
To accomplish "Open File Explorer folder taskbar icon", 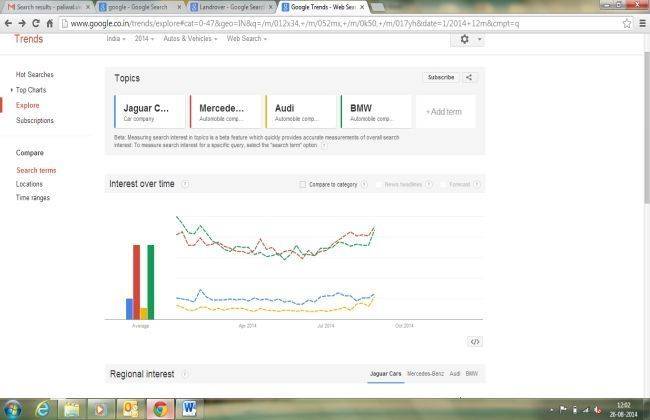I will (72, 409).
